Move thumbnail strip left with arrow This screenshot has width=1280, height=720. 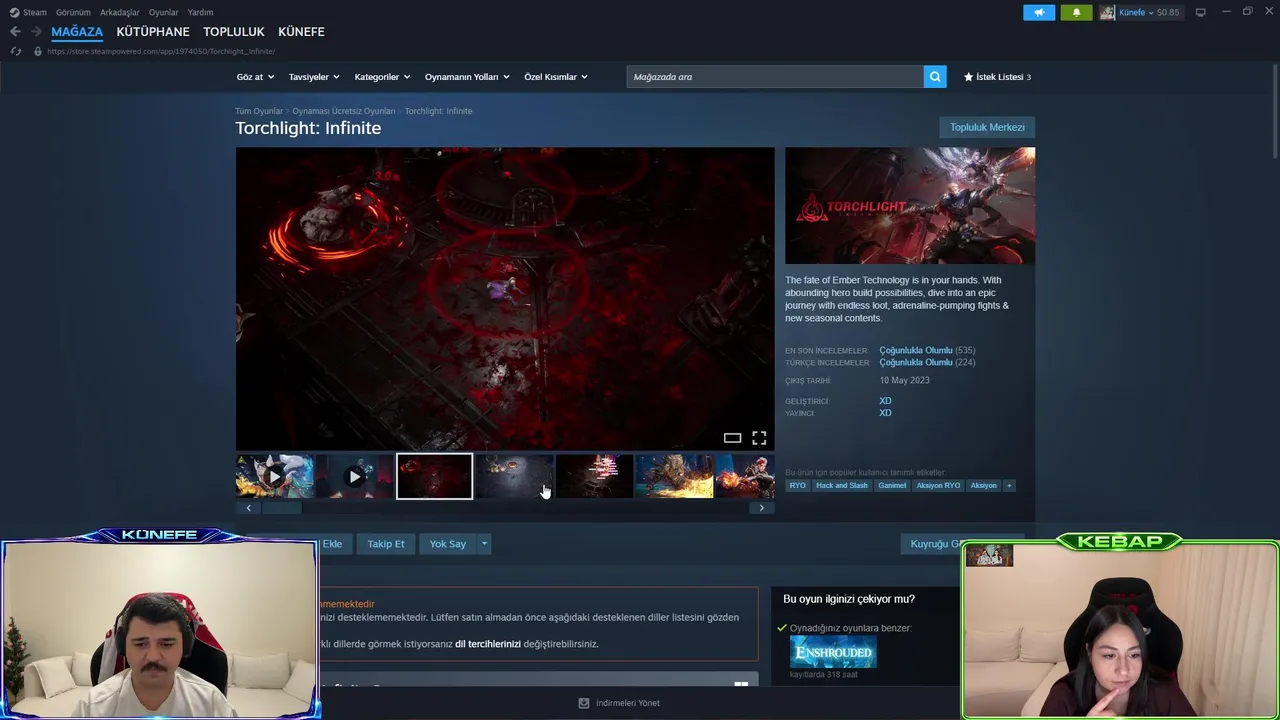click(249, 508)
